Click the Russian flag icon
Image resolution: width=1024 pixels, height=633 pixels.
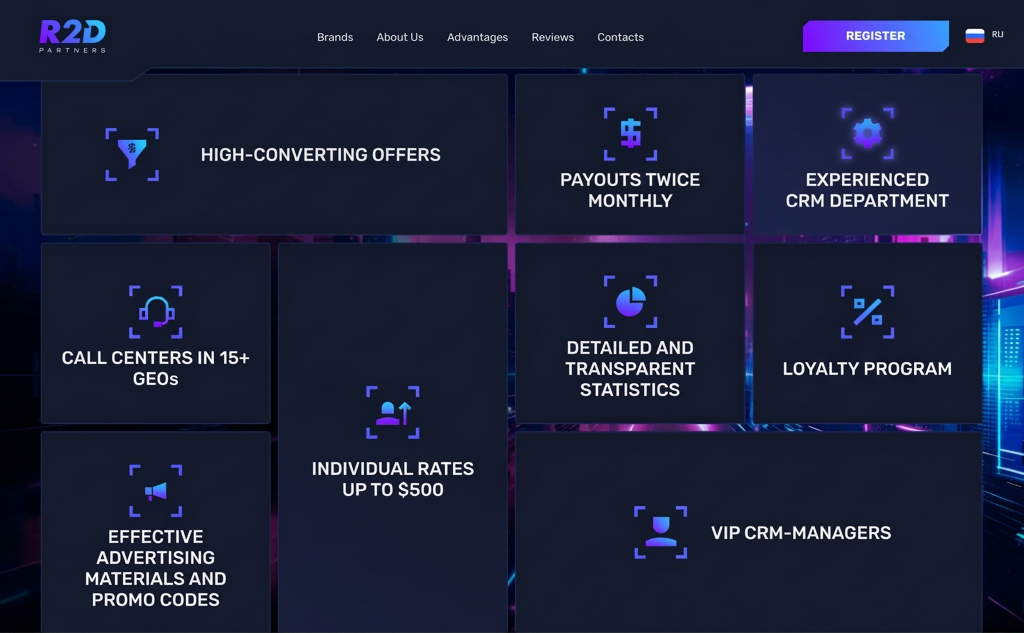tap(974, 36)
